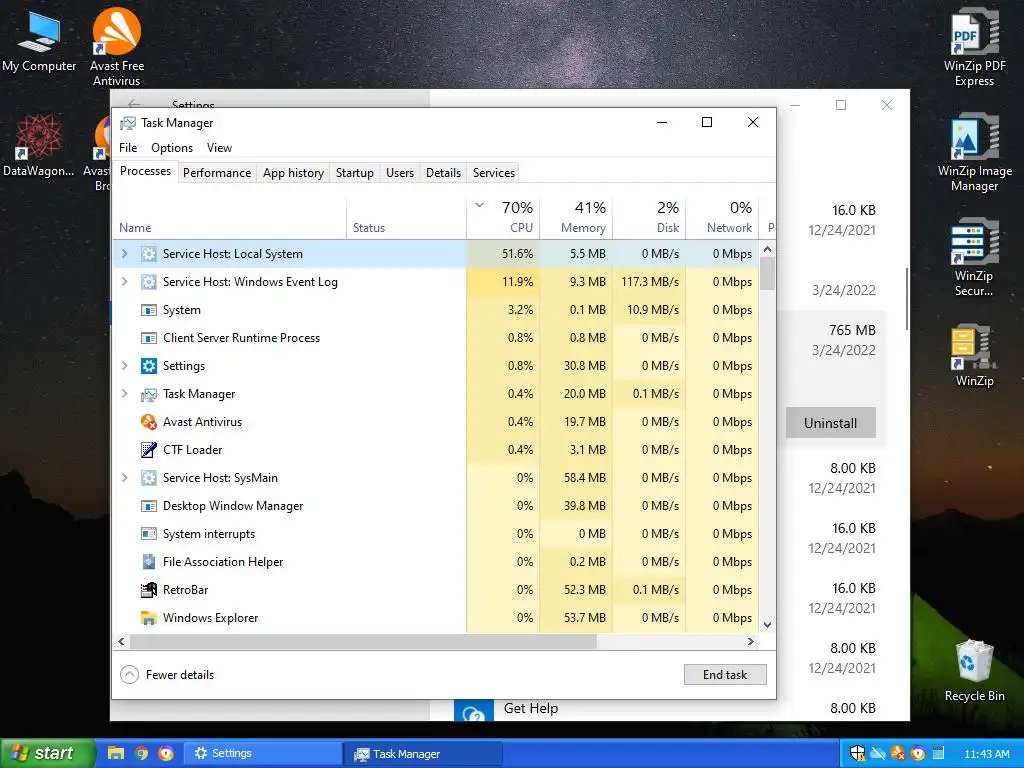
Task: Click the RetroBar process icon
Action: click(149, 590)
